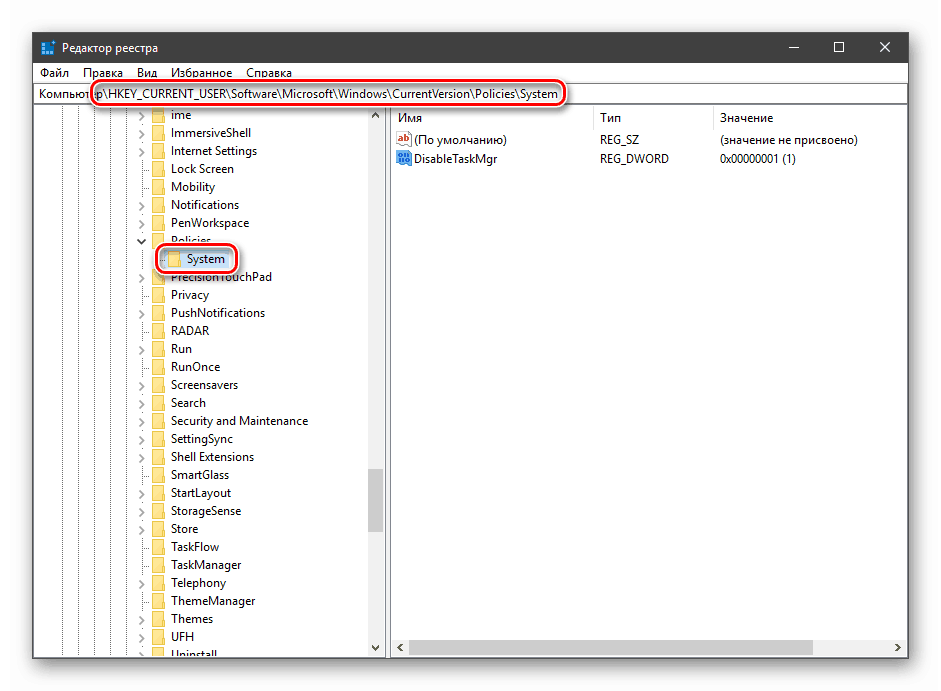Select the RADAR key

tap(190, 331)
